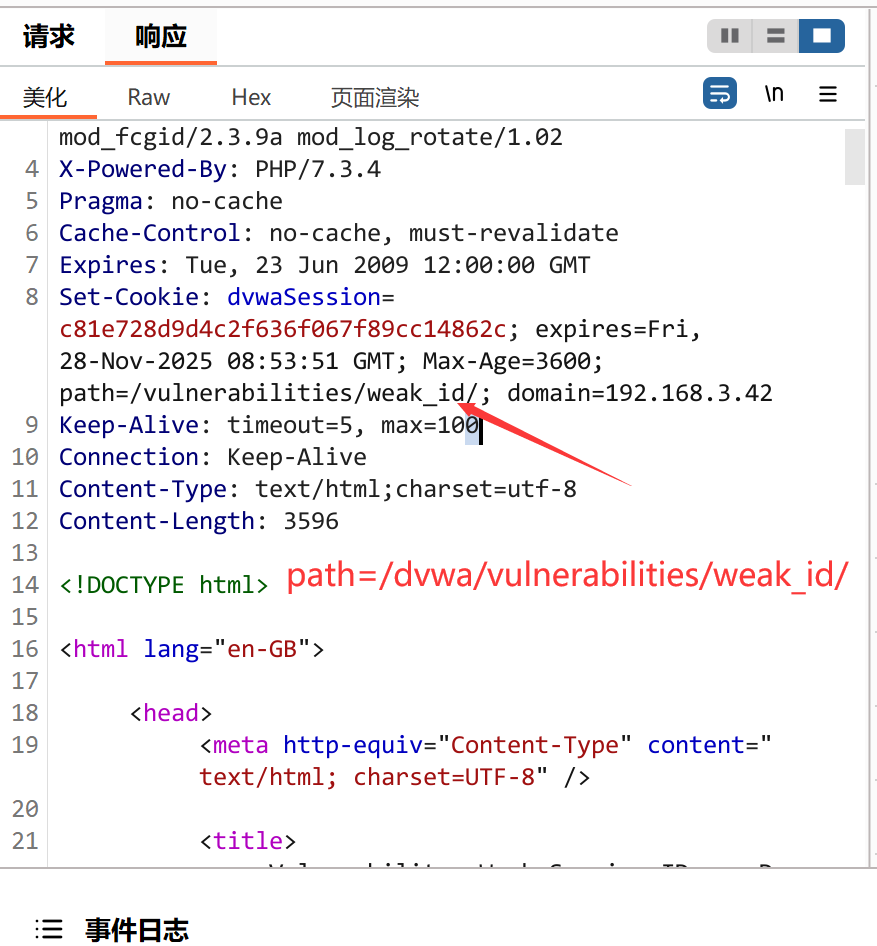877x946 pixels.
Task: Click the Max-Age=3600 cookie attribute
Action: pos(508,361)
